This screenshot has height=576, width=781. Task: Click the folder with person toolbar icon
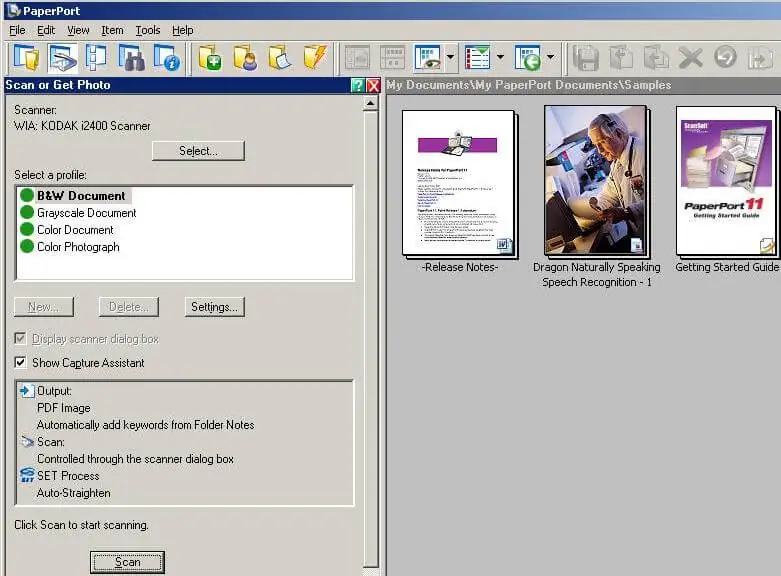tap(245, 57)
